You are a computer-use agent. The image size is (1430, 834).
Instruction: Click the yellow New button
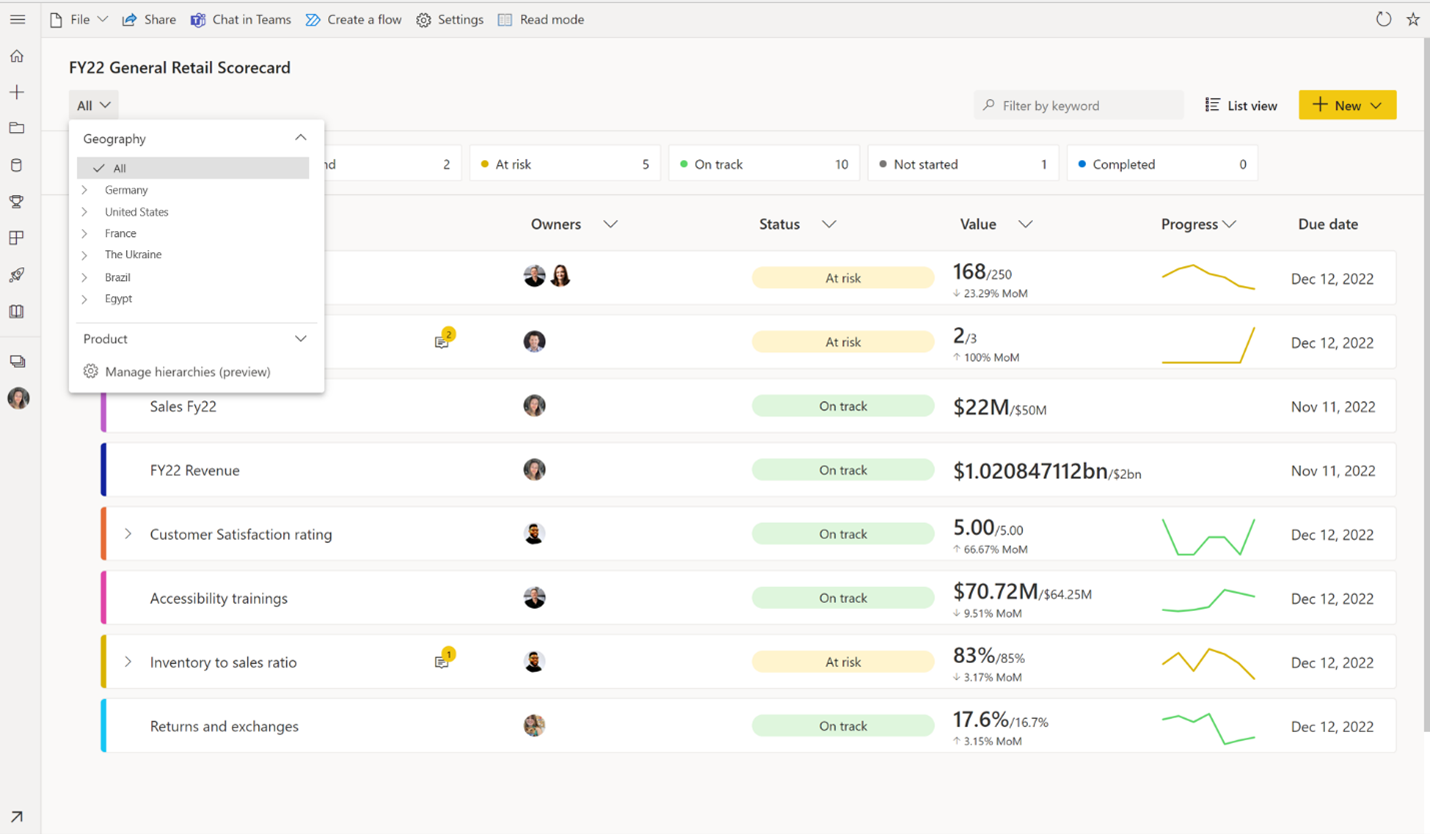point(1346,105)
